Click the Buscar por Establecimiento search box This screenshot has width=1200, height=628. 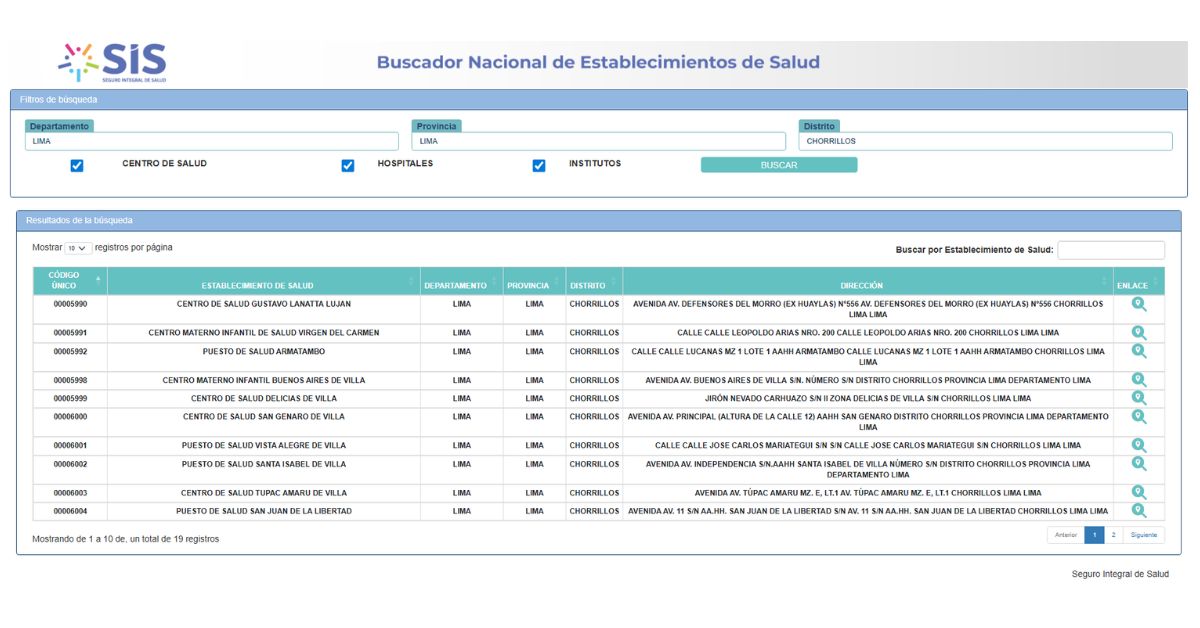click(x=1111, y=250)
